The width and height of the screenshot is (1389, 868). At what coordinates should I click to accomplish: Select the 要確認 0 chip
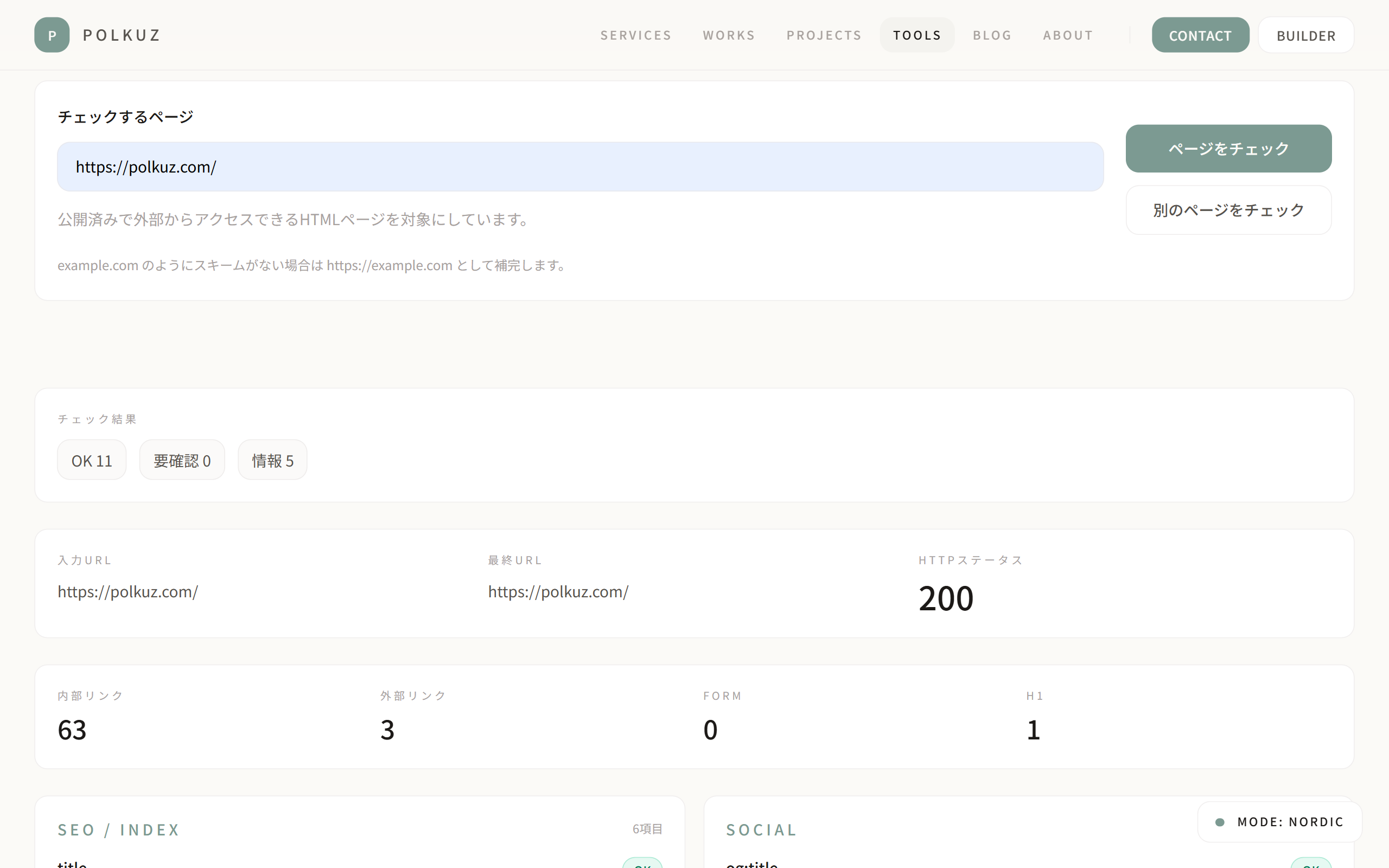coord(182,461)
